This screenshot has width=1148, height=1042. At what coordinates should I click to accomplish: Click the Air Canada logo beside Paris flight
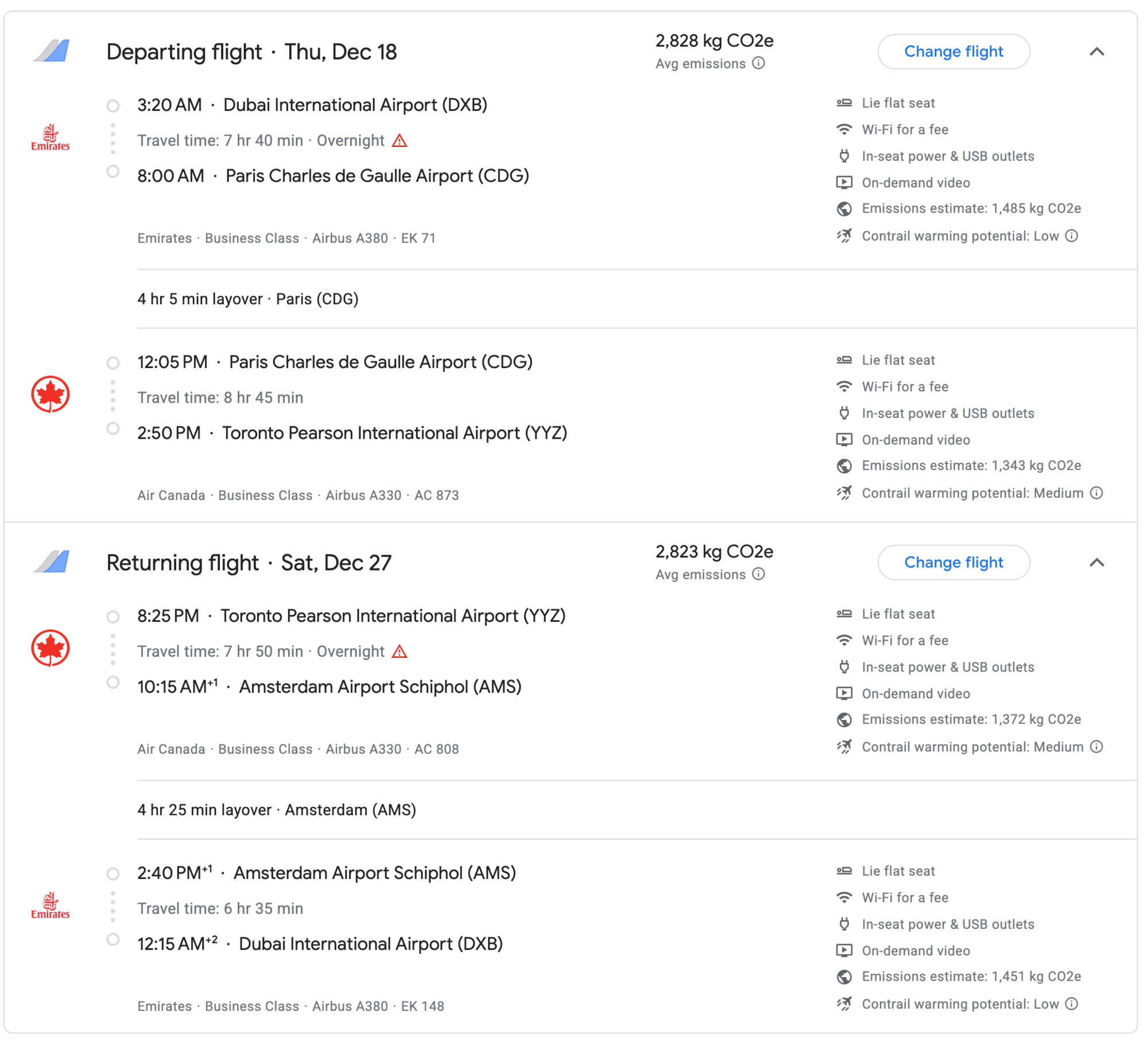pyautogui.click(x=51, y=394)
